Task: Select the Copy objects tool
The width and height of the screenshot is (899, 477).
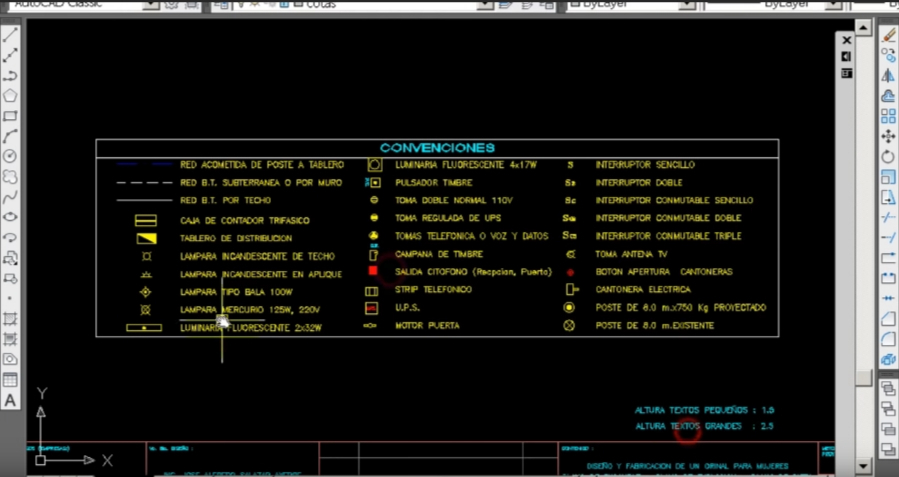Action: click(x=888, y=55)
